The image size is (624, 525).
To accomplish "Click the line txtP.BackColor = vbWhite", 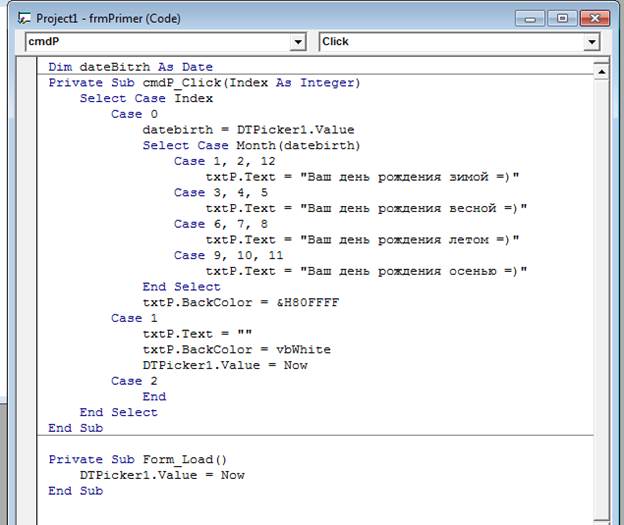I will tap(236, 349).
